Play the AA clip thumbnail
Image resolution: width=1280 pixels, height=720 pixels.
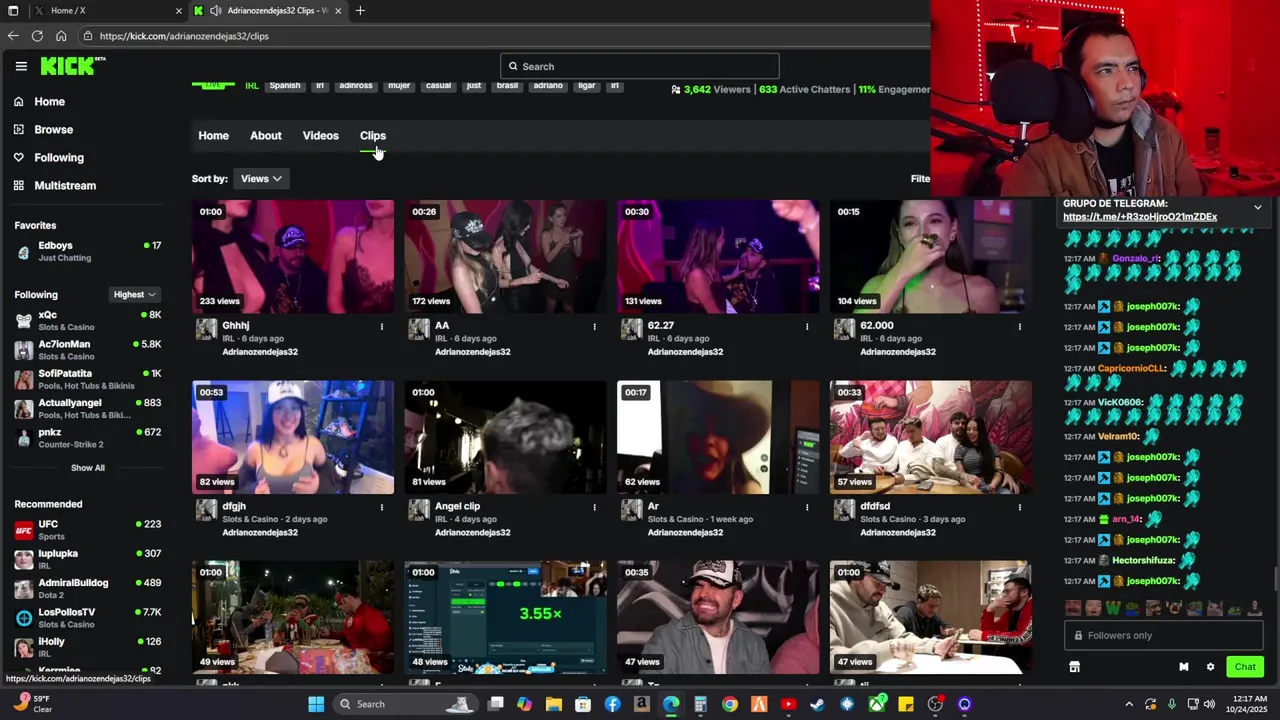click(505, 256)
